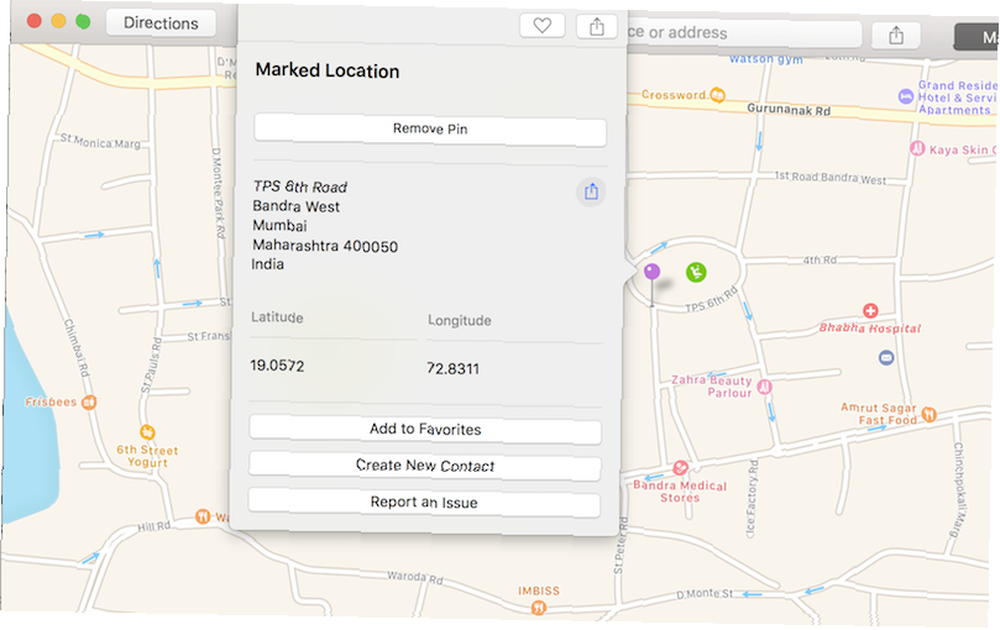Switch to the Map view tab
The image size is (1000, 630).
(x=977, y=38)
